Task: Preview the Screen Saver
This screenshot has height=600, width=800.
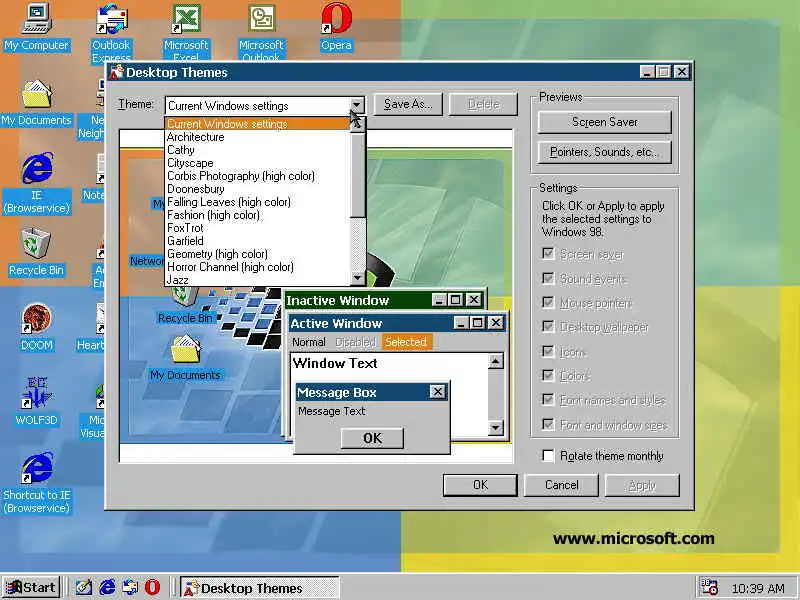Action: pyautogui.click(x=605, y=122)
